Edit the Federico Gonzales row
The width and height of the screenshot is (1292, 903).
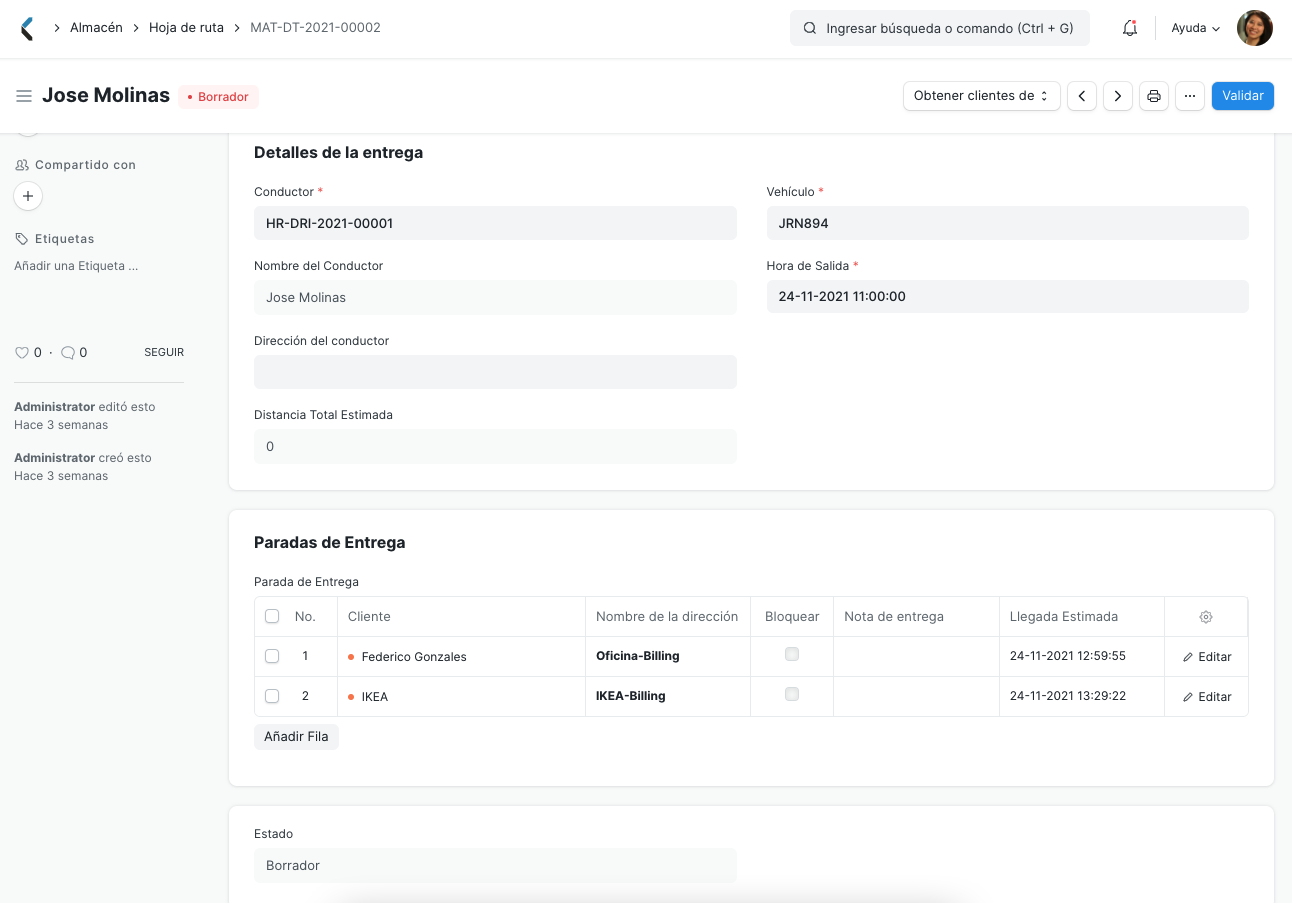click(1207, 657)
